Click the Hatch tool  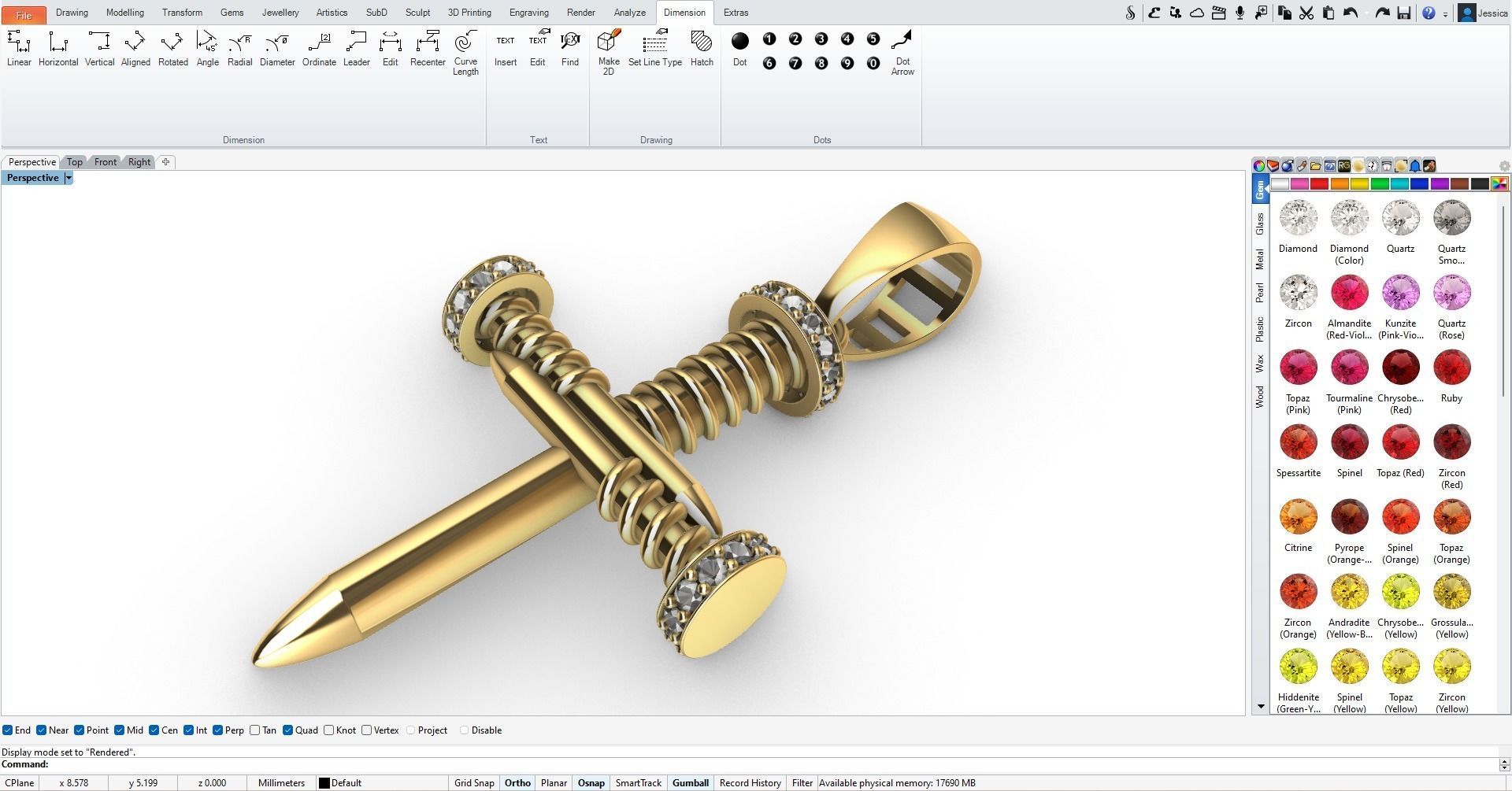(702, 49)
